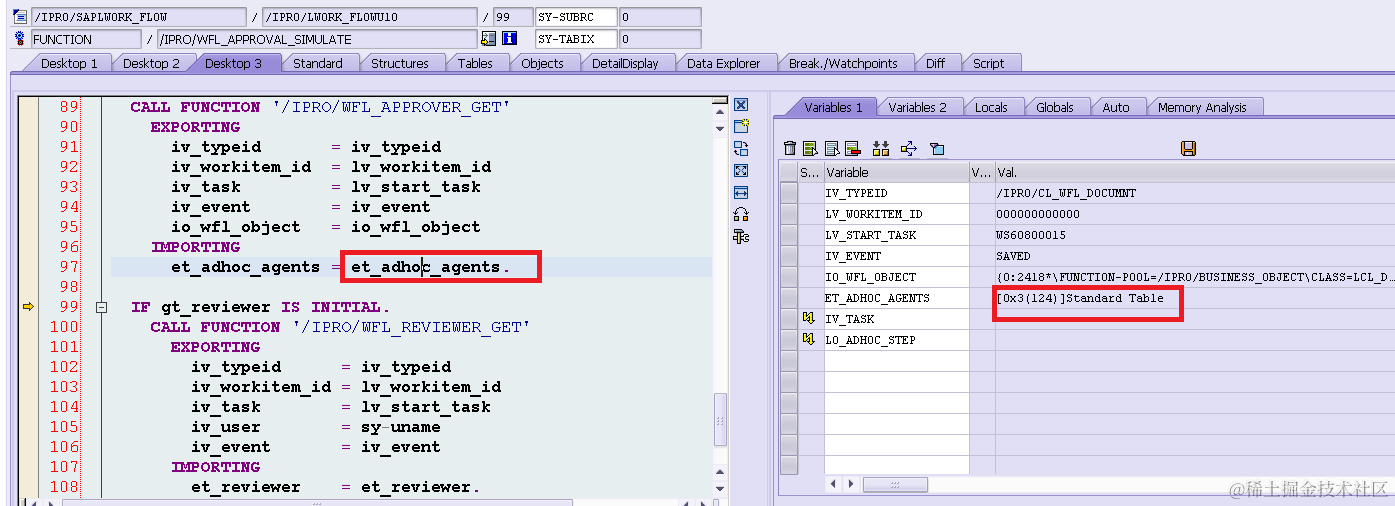The image size is (1395, 506).
Task: Switch to the Desktop 2 tab
Action: coord(151,63)
